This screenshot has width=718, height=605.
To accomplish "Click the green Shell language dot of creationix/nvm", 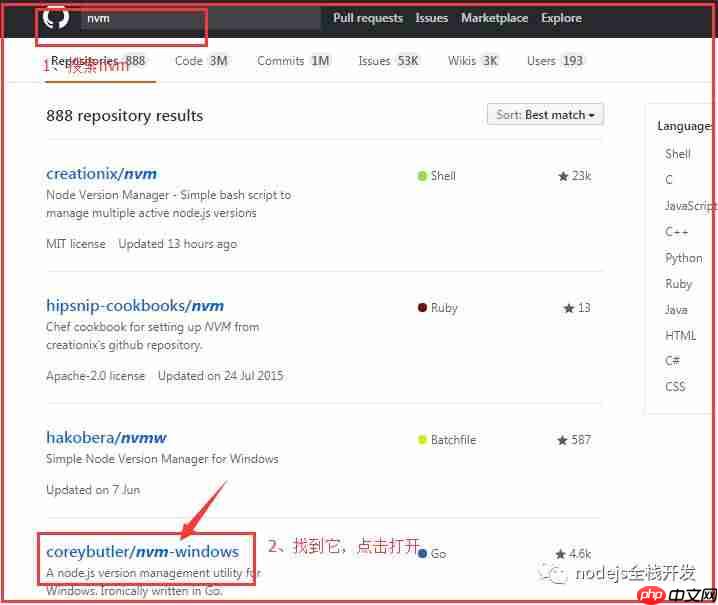I will click(x=422, y=176).
